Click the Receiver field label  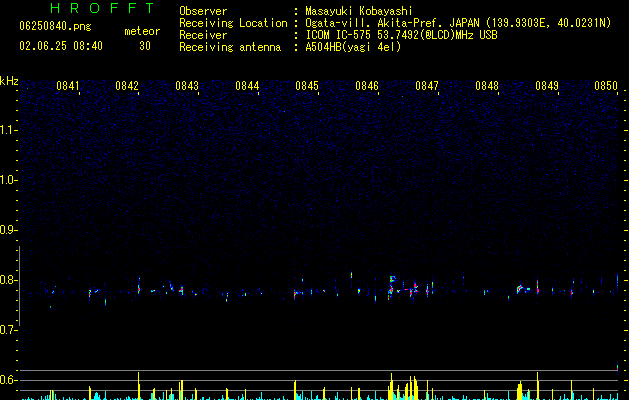point(203,35)
